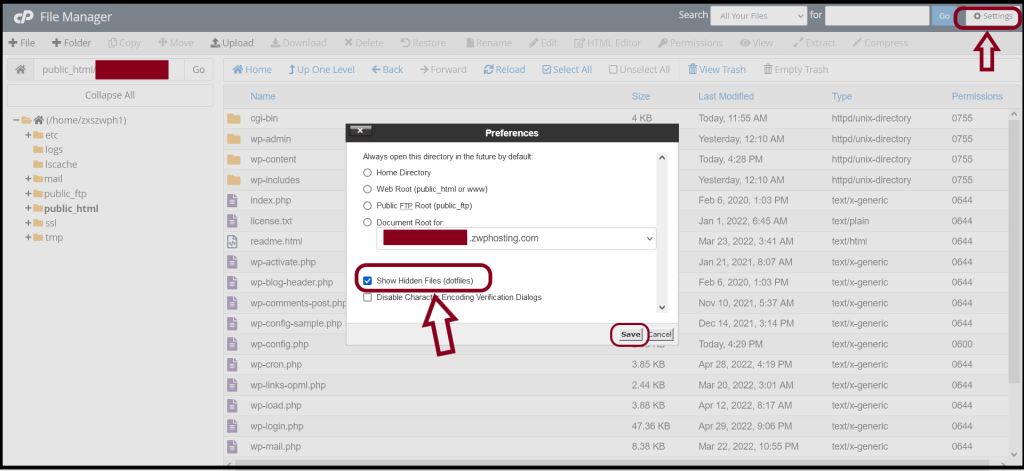Expand the etc folder in tree

click(28, 135)
